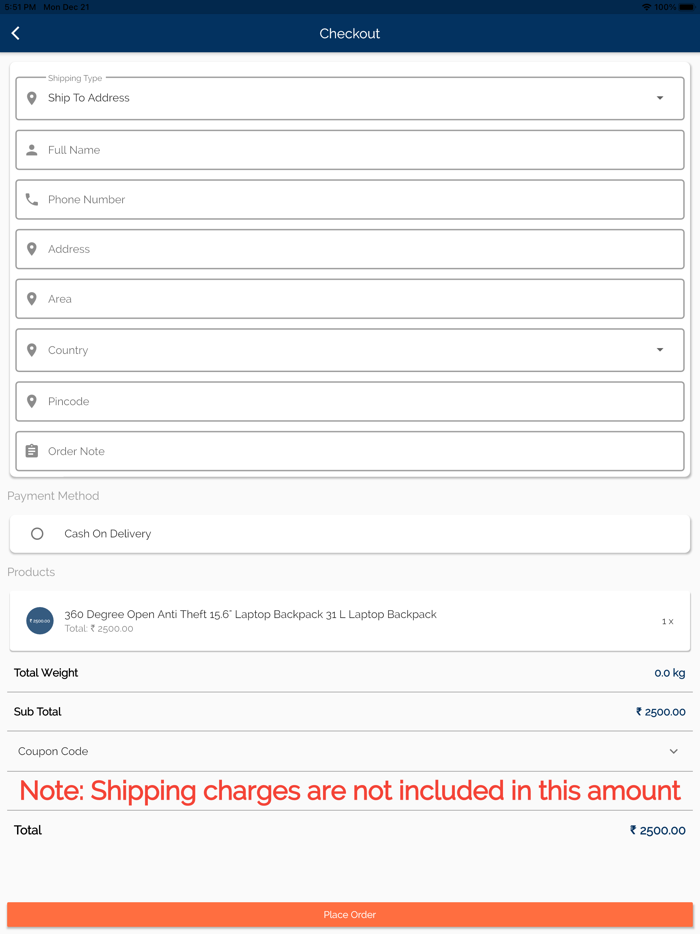Click the phone icon beside Phone Number
The image size is (700, 934).
click(32, 200)
